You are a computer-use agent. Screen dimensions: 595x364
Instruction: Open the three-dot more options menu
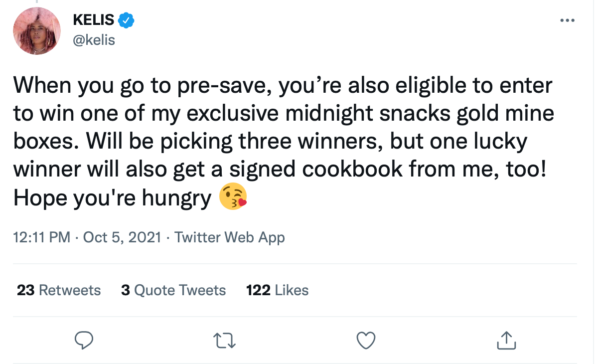[567, 20]
